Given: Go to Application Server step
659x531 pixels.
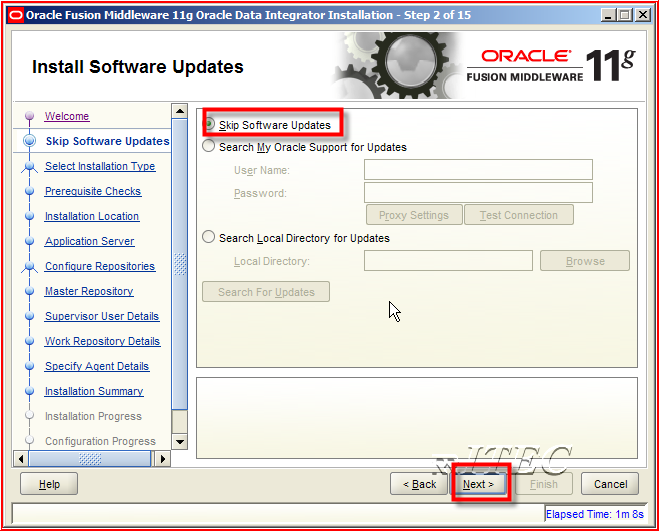Looking at the screenshot, I should [90, 241].
